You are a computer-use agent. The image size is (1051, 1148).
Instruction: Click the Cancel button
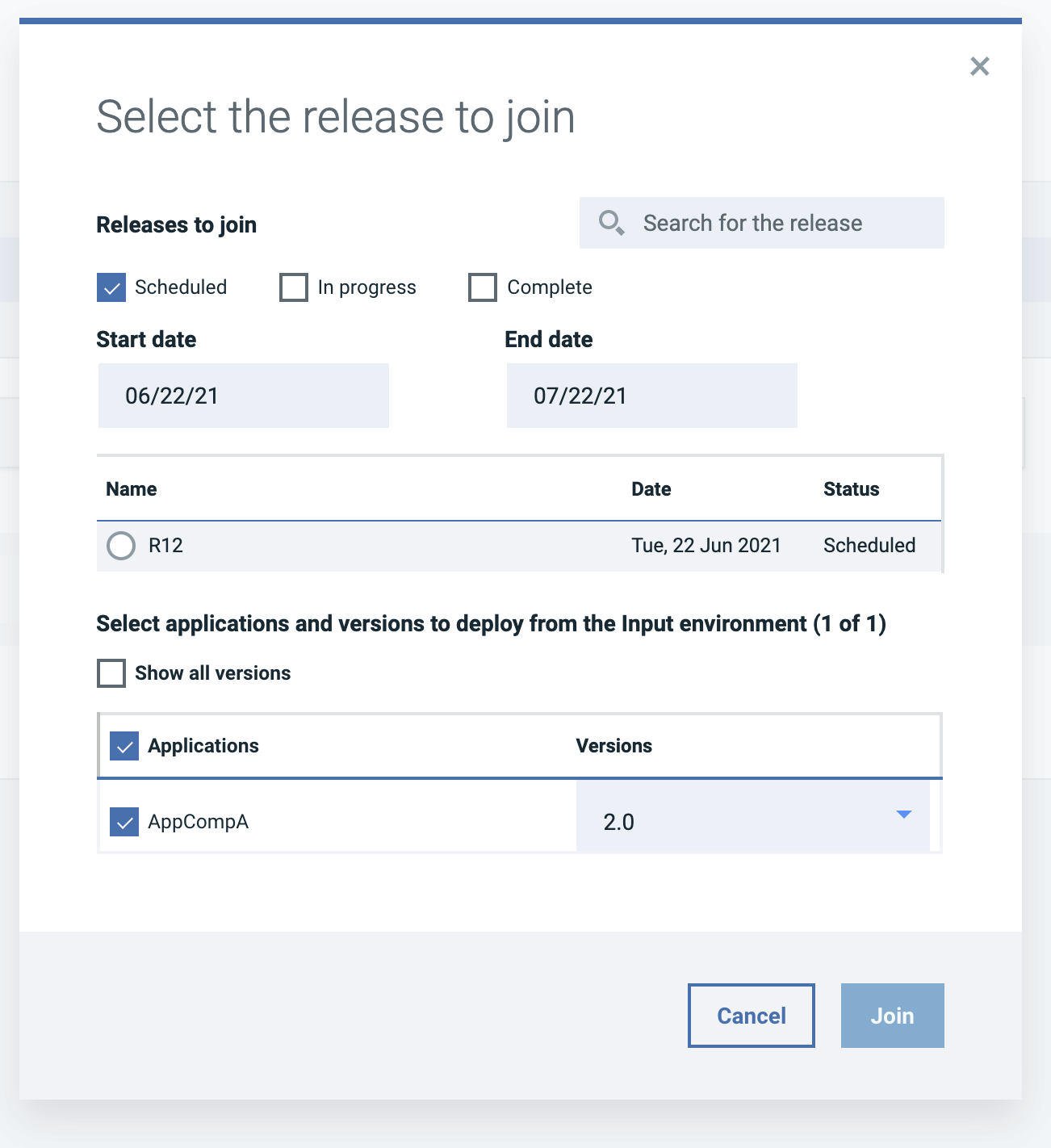751,1016
